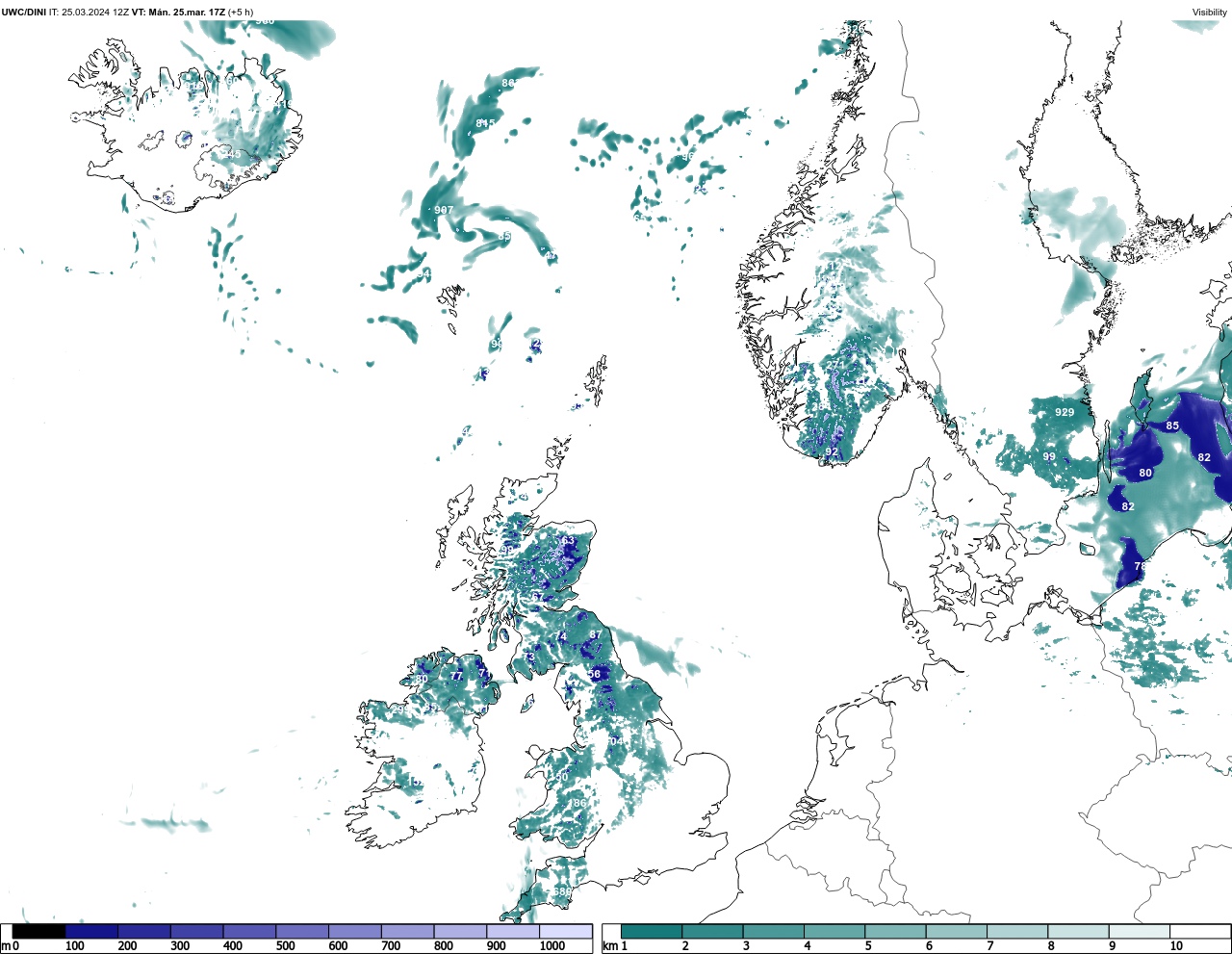The image size is (1232, 954).
Task: Click the 9–10 km lightest teal swatch
Action: click(x=1139, y=931)
